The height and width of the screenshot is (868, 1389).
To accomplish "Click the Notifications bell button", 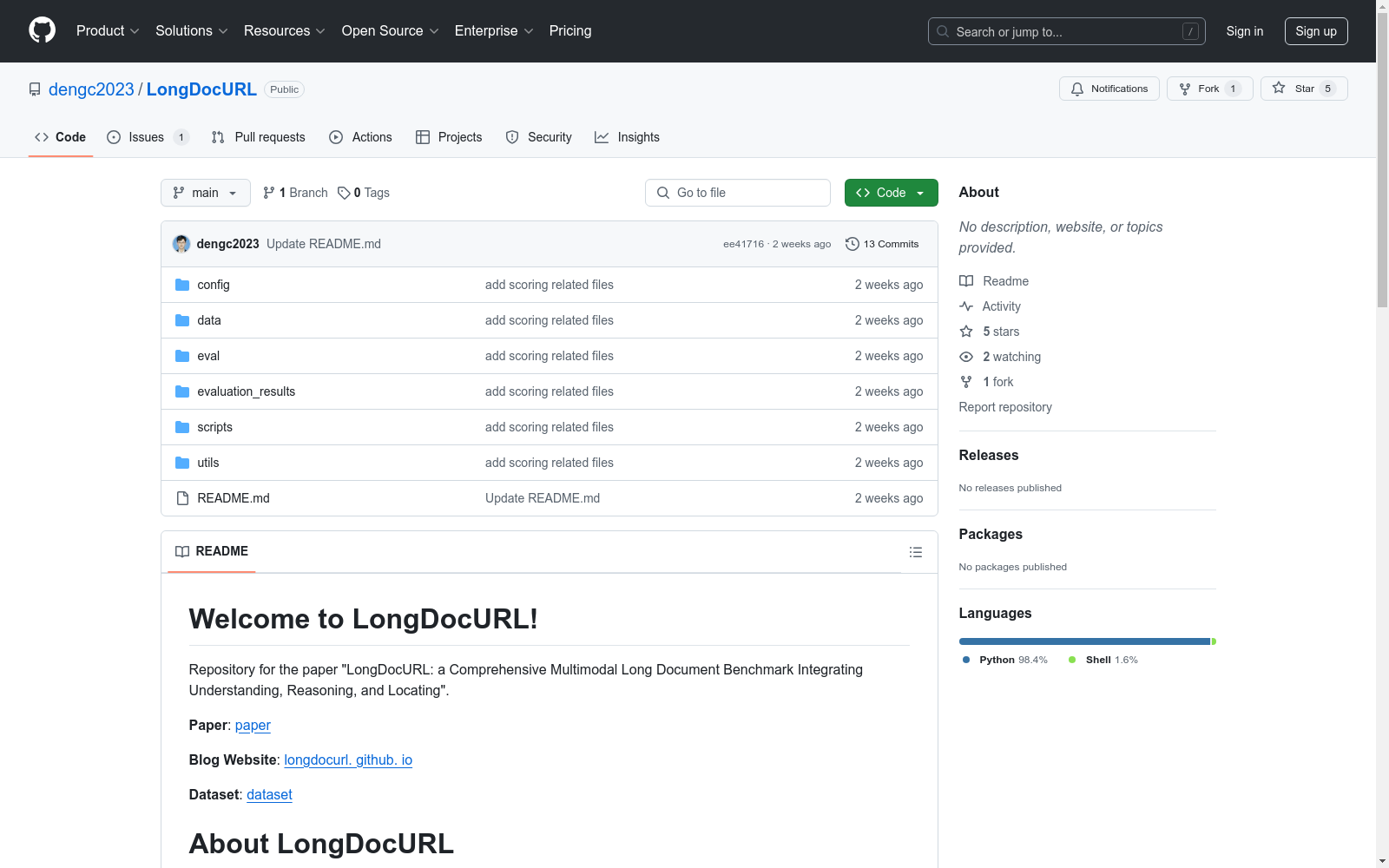I will click(1109, 89).
